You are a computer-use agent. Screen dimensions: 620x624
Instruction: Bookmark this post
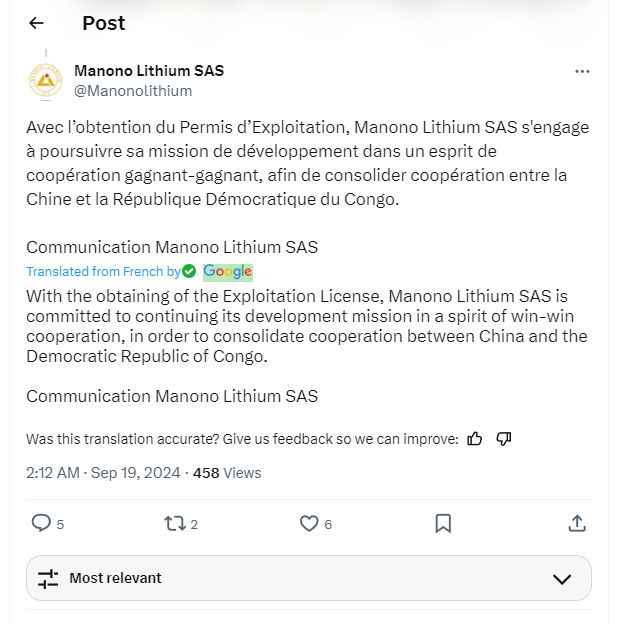pyautogui.click(x=443, y=523)
